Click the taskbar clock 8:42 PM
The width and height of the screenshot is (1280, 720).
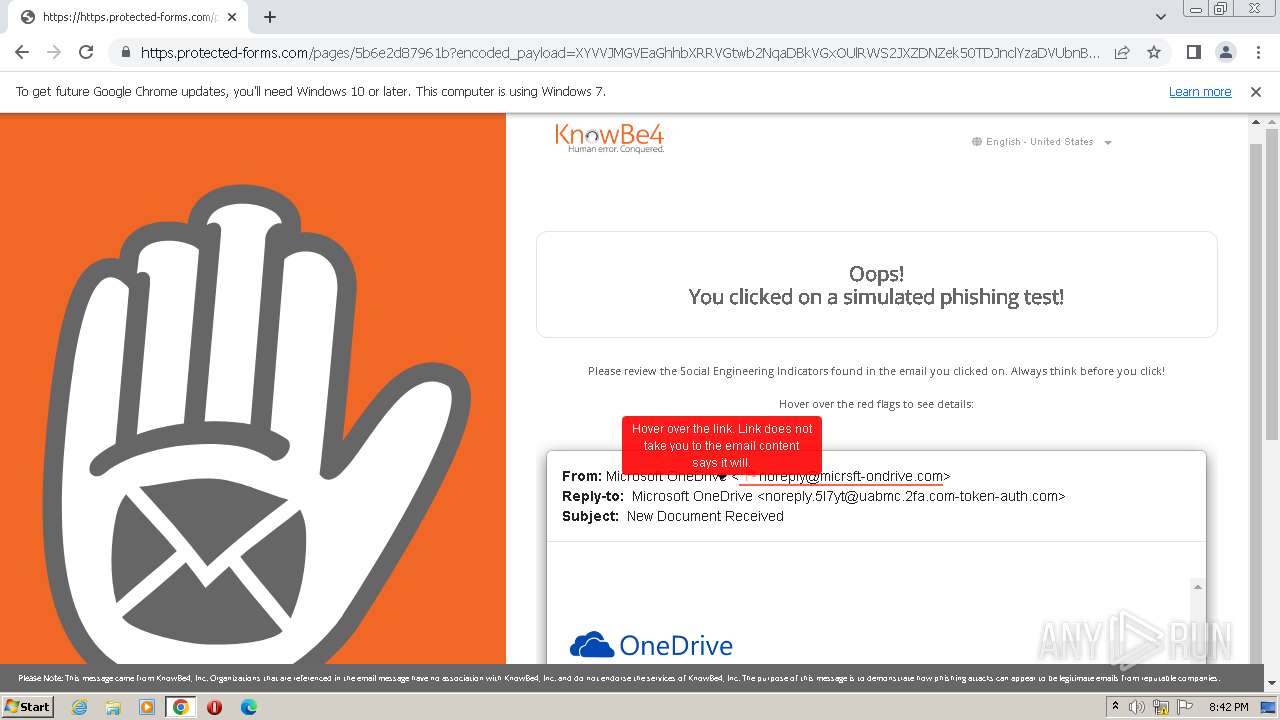tap(1229, 707)
